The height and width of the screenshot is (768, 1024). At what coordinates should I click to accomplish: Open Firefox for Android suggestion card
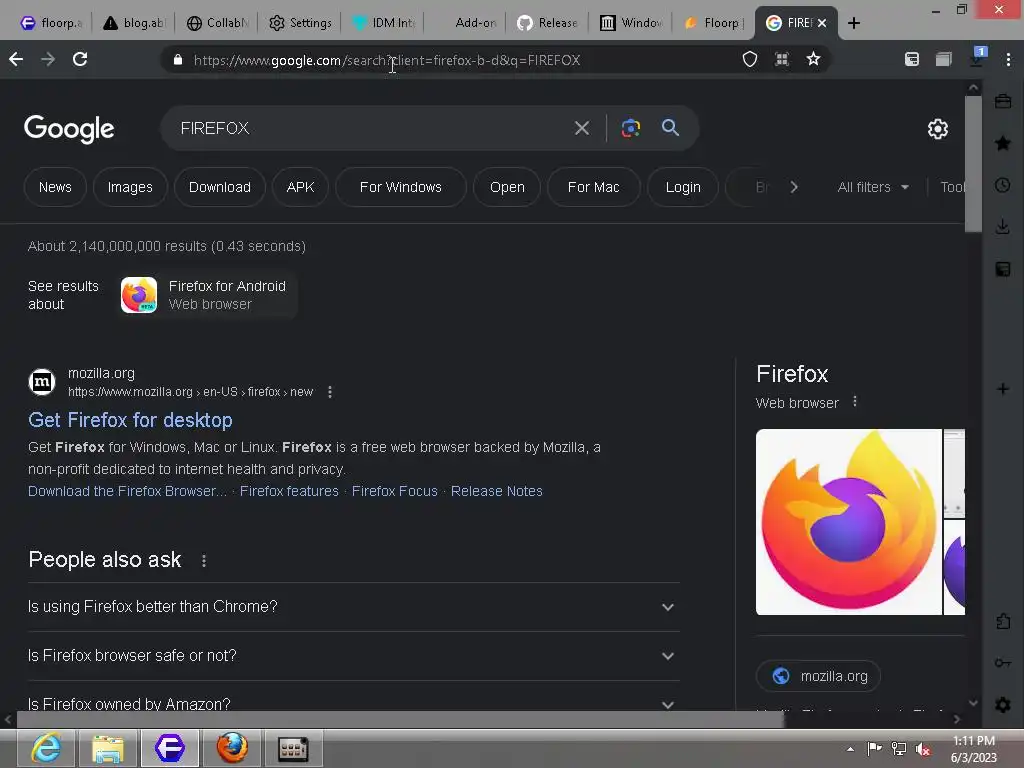(208, 295)
